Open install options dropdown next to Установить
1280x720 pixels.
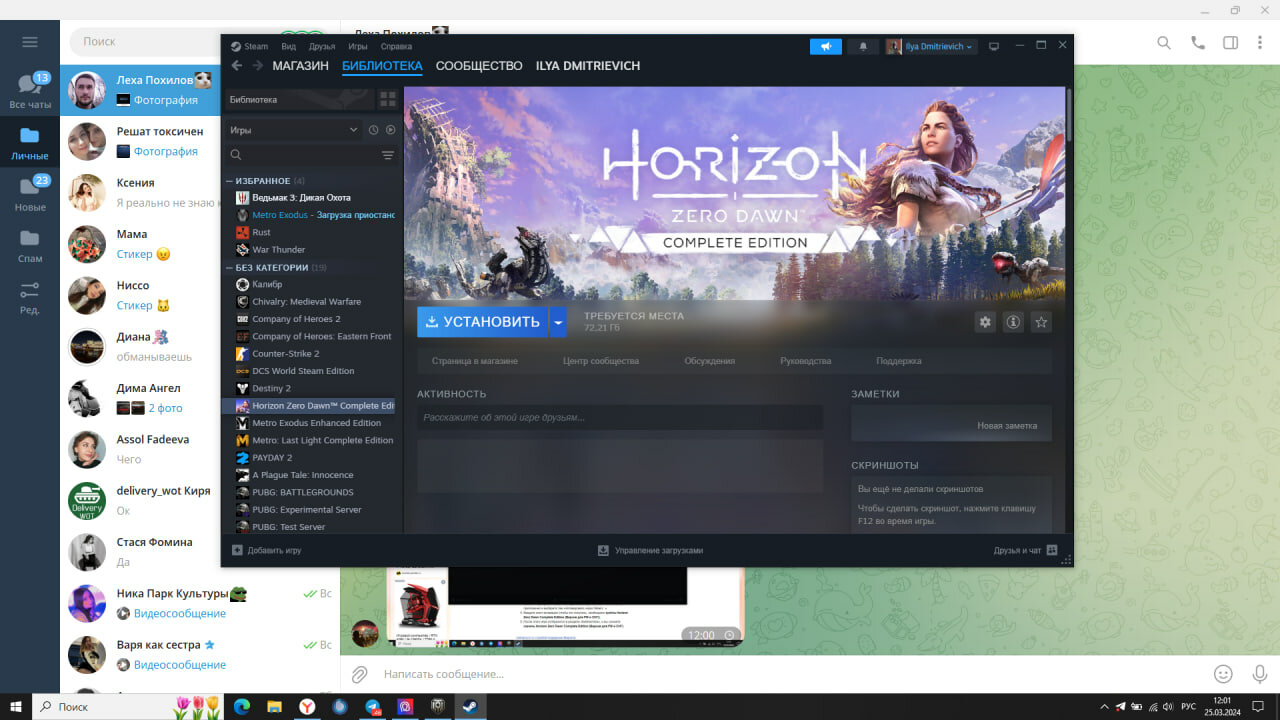(558, 322)
